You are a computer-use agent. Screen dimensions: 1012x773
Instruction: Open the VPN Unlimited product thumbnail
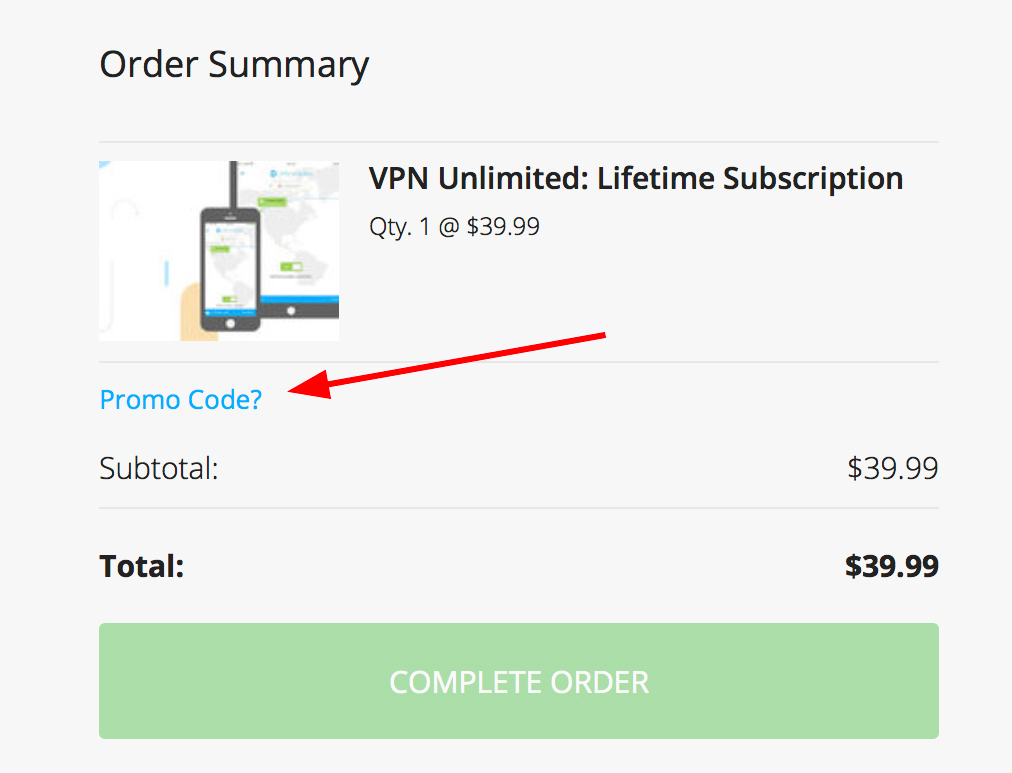(219, 251)
